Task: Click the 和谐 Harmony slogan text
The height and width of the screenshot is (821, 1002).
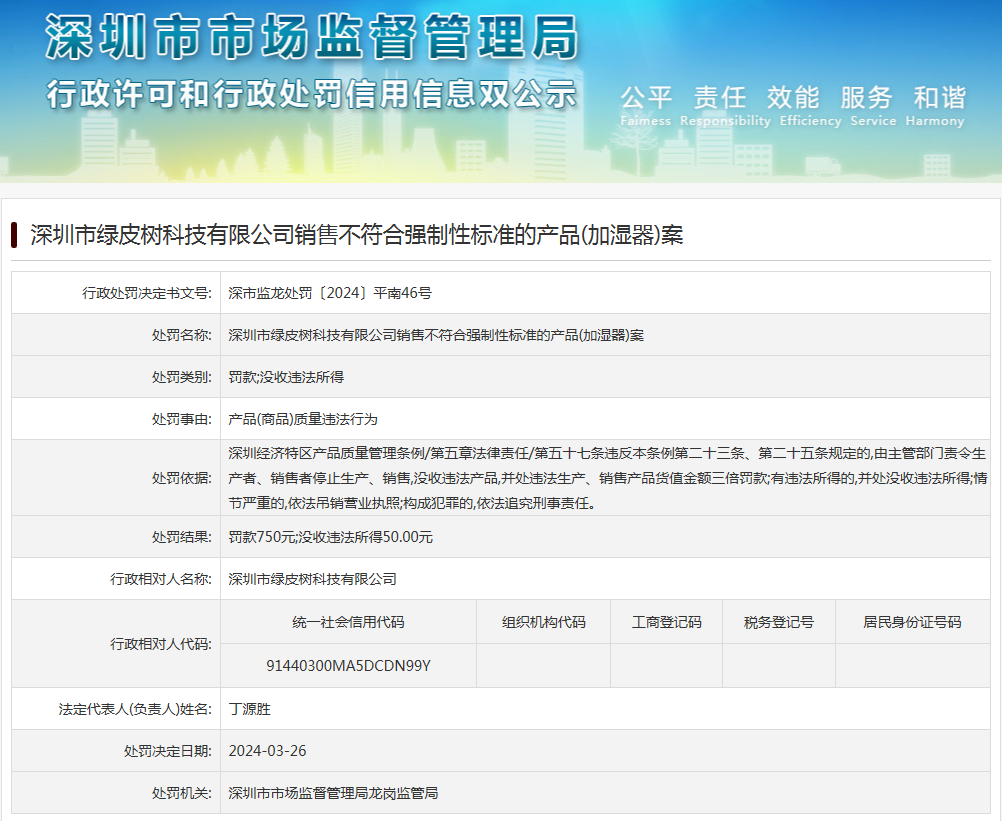Action: (935, 106)
